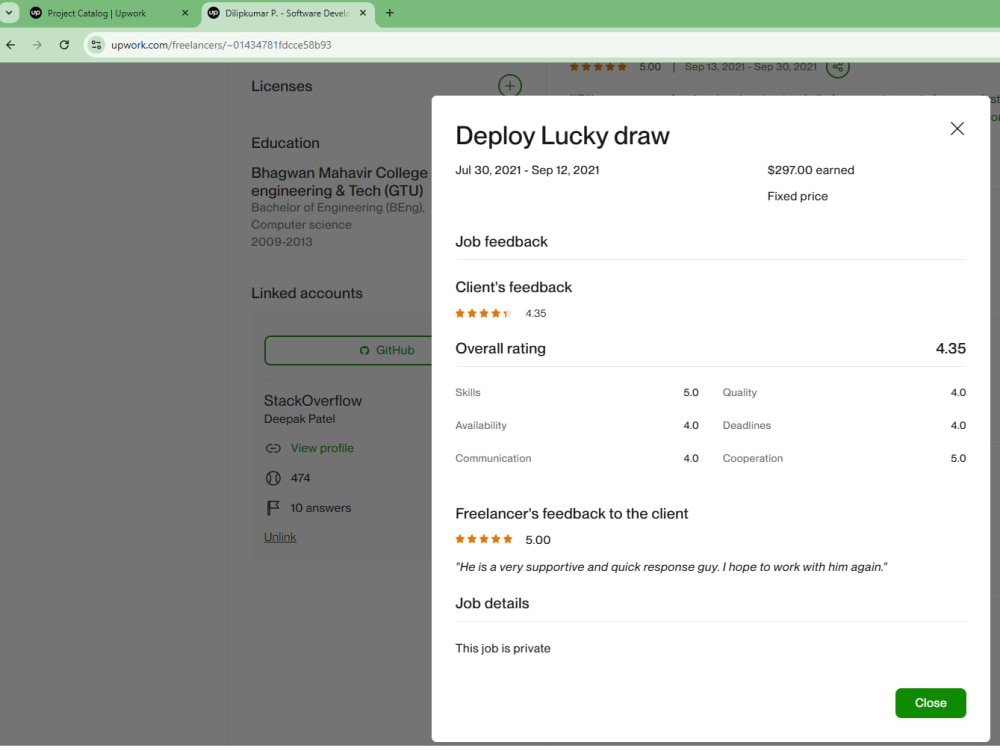Image resolution: width=1000 pixels, height=751 pixels.
Task: Click the Cooperation rating row label
Action: pos(753,458)
